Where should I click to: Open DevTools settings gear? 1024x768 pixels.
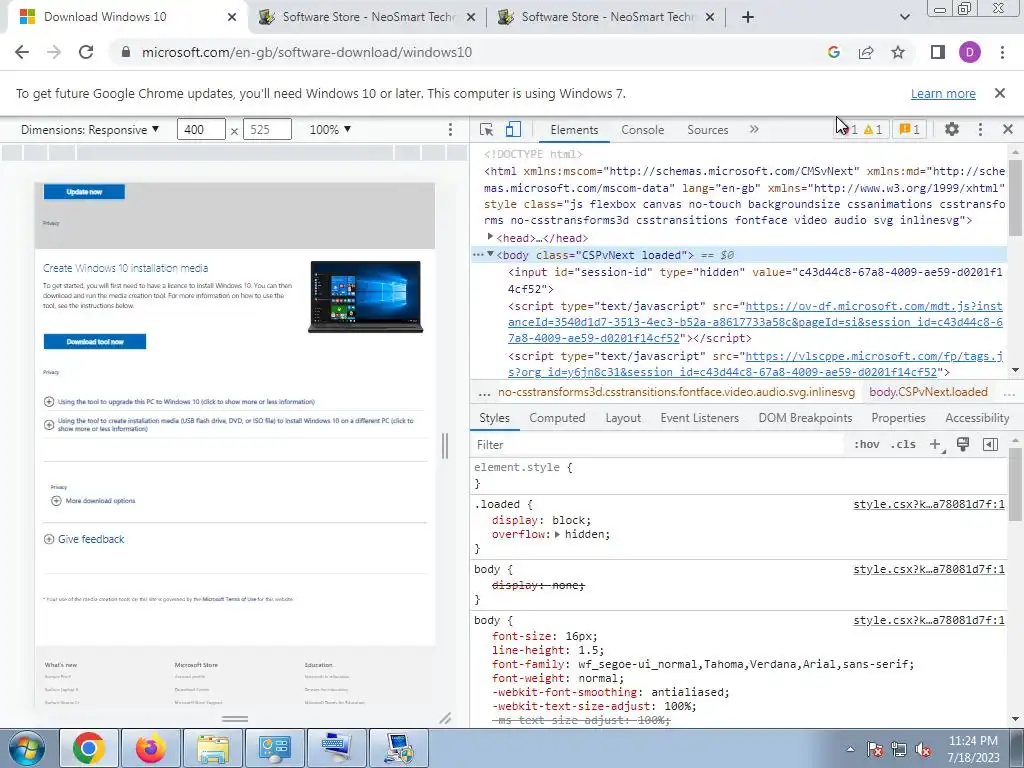952,129
